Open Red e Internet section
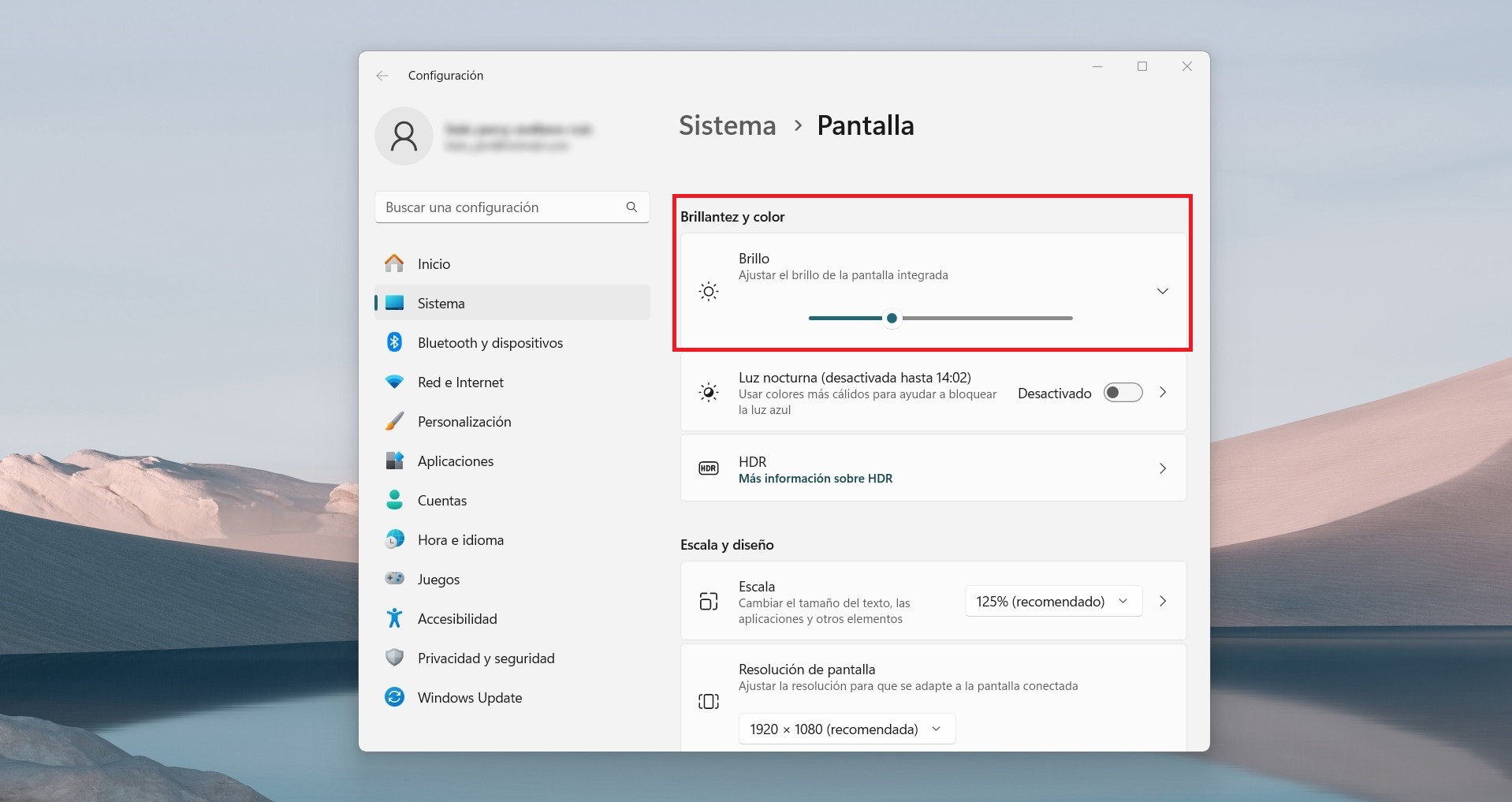This screenshot has height=802, width=1512. click(512, 382)
